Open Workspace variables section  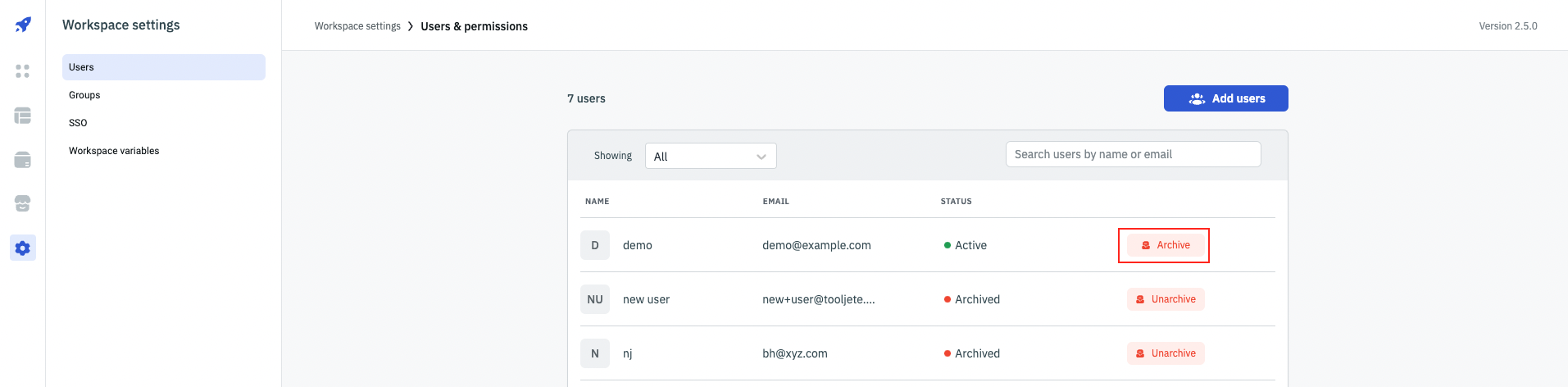114,151
